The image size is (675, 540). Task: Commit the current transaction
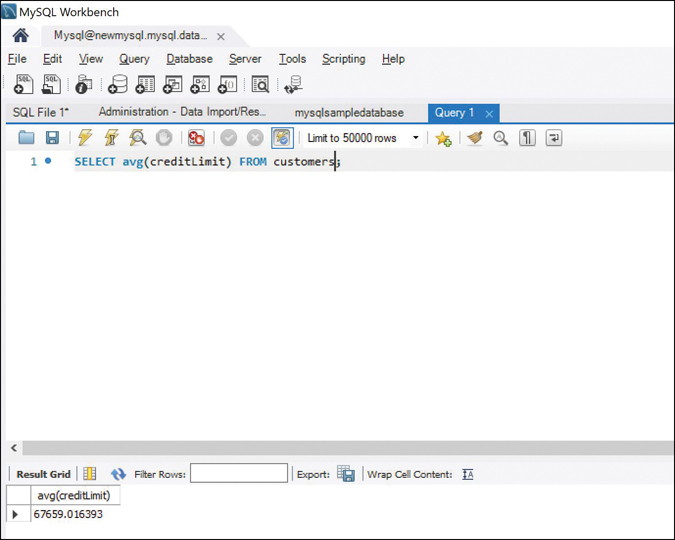tap(229, 138)
